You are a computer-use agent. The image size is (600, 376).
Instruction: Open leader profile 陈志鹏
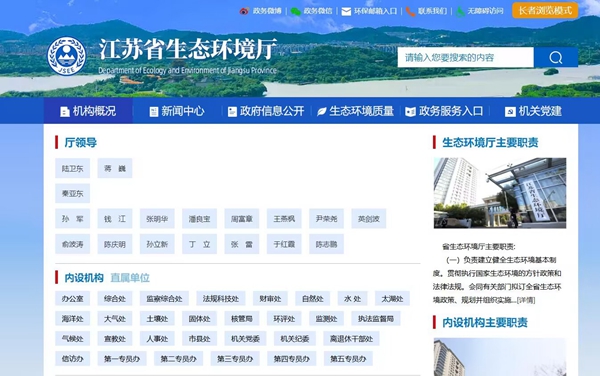pos(326,244)
